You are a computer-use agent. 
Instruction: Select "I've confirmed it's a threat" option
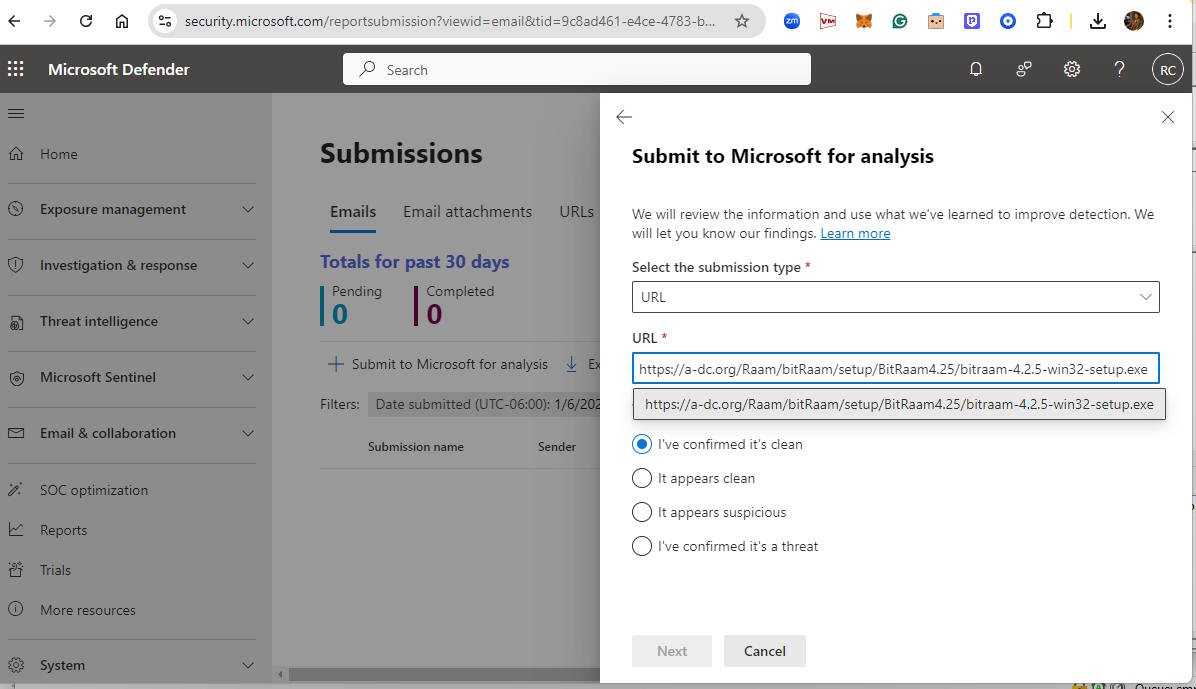tap(641, 546)
